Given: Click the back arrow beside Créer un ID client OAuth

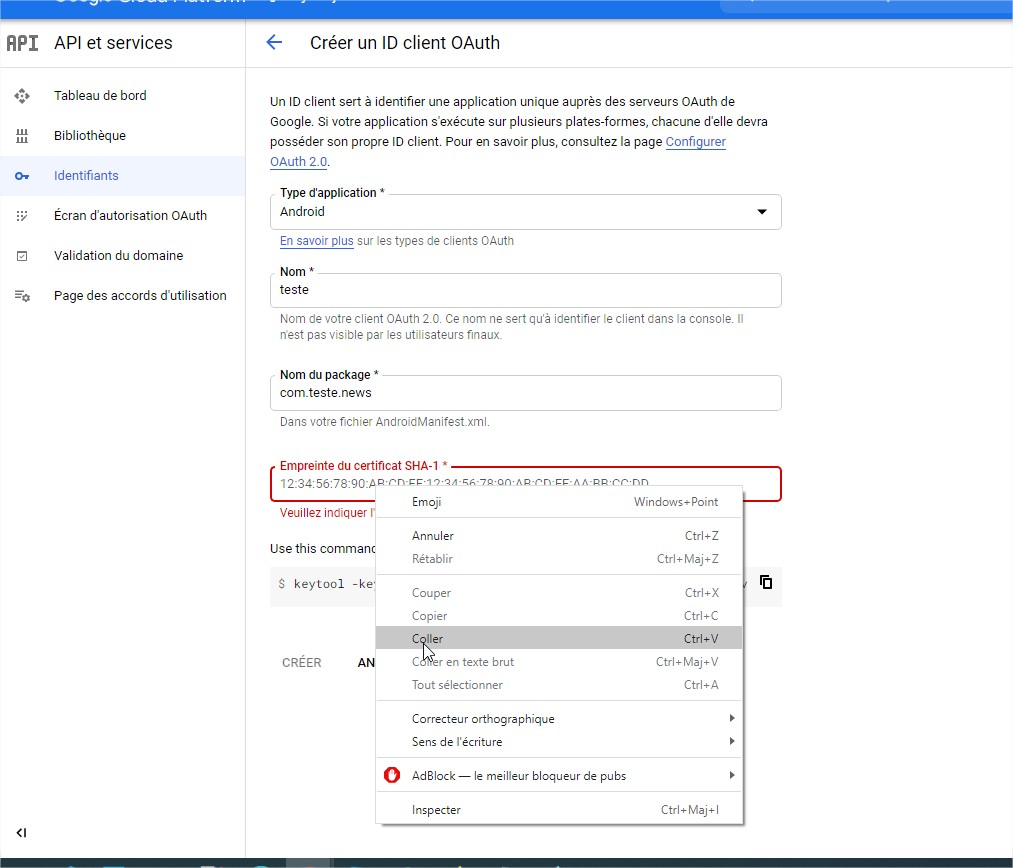Looking at the screenshot, I should tap(274, 43).
